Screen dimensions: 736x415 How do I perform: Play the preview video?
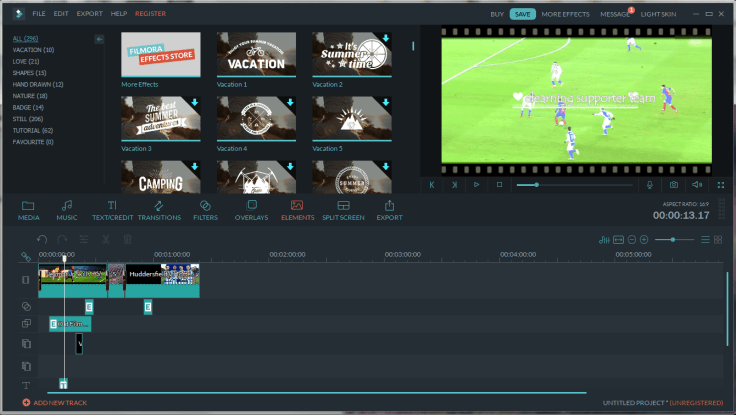476,184
